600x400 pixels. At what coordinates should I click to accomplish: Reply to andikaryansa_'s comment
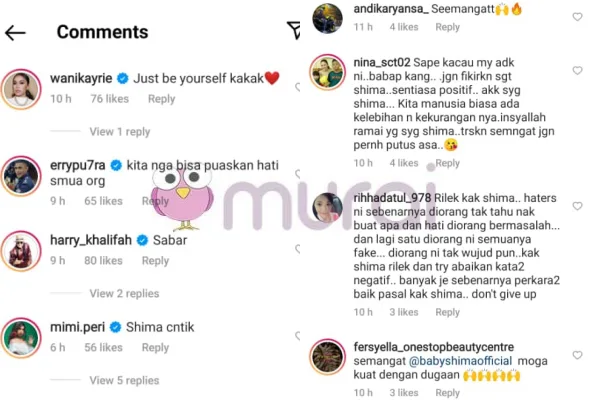pyautogui.click(x=447, y=27)
